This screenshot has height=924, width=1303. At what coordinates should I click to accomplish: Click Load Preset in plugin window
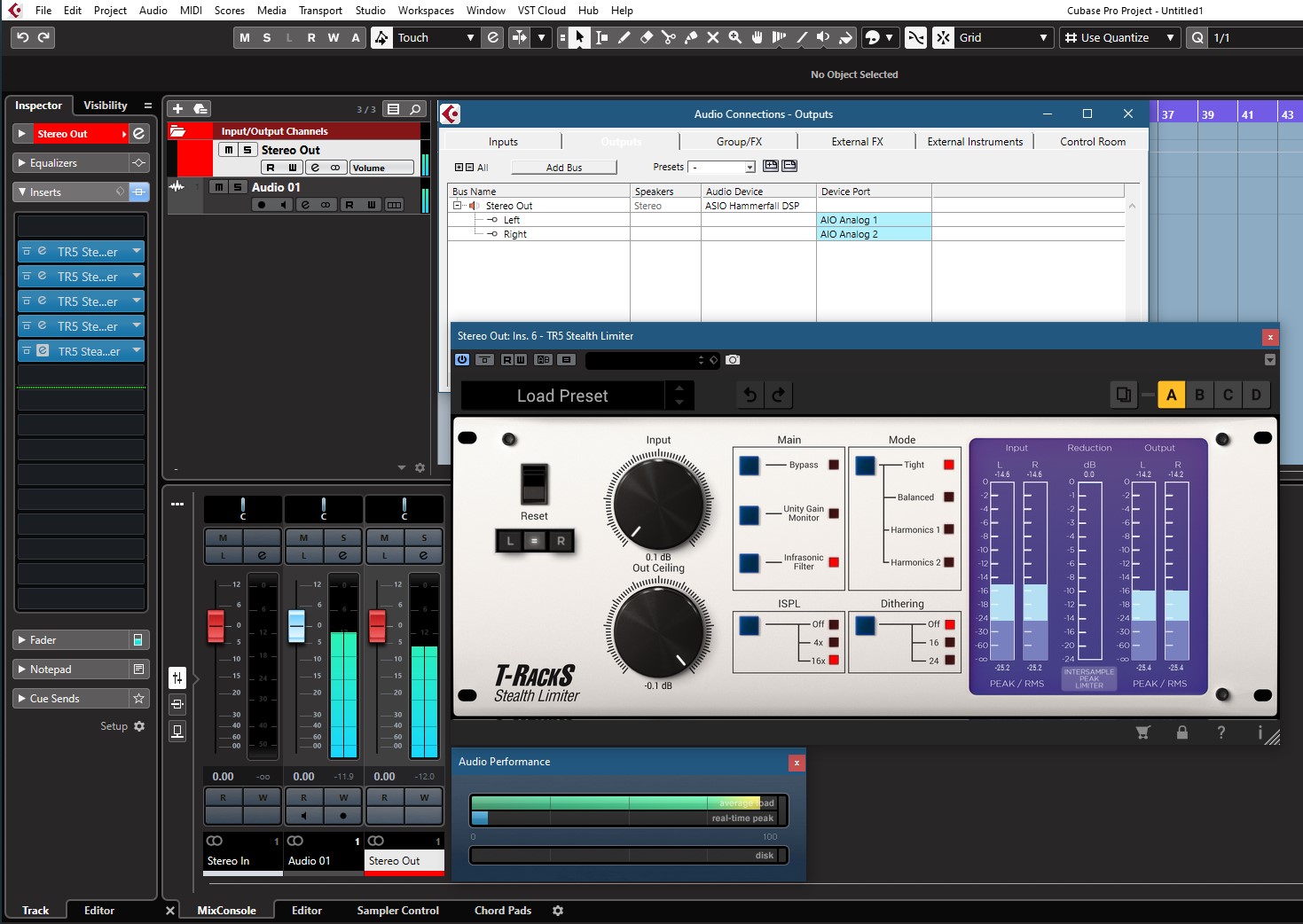click(562, 395)
